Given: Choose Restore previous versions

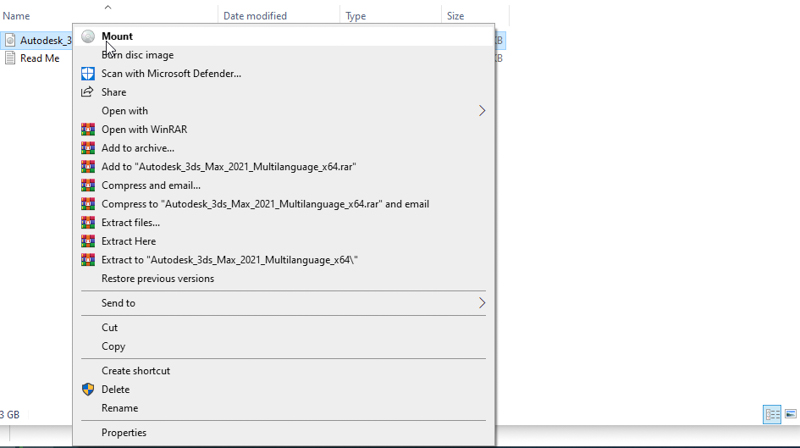Looking at the screenshot, I should pyautogui.click(x=157, y=279).
